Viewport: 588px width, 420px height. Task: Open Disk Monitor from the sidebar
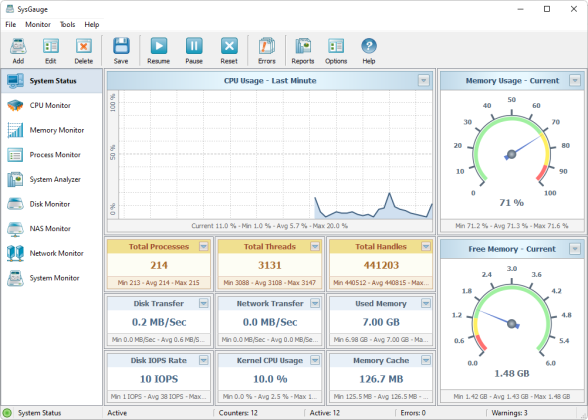point(51,204)
